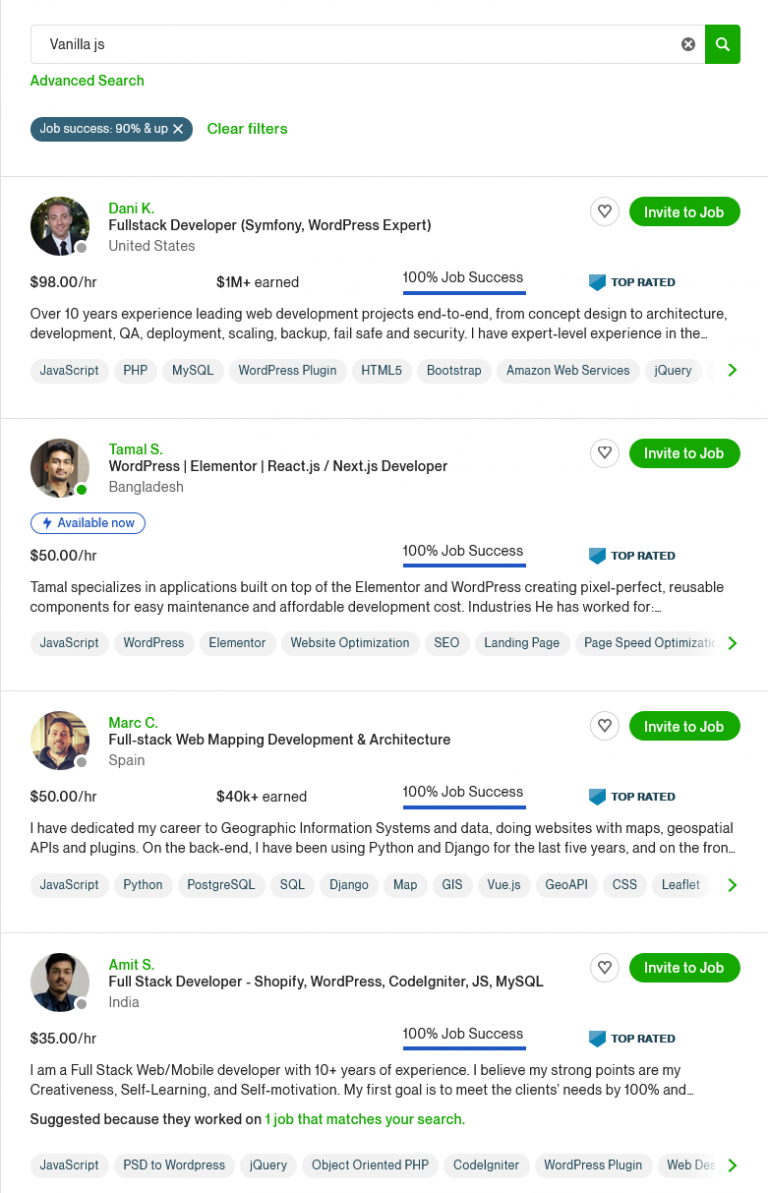This screenshot has width=768, height=1193.
Task: Click the Top Rated badge for Marc C.
Action: [x=632, y=797]
